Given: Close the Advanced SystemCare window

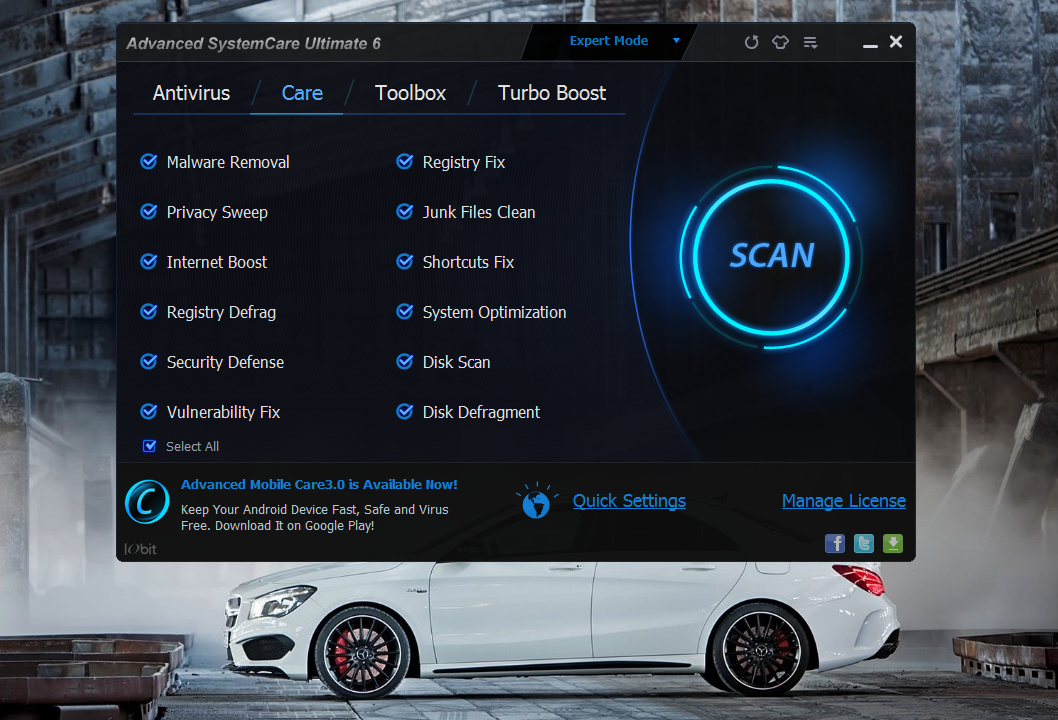Looking at the screenshot, I should click(x=896, y=42).
